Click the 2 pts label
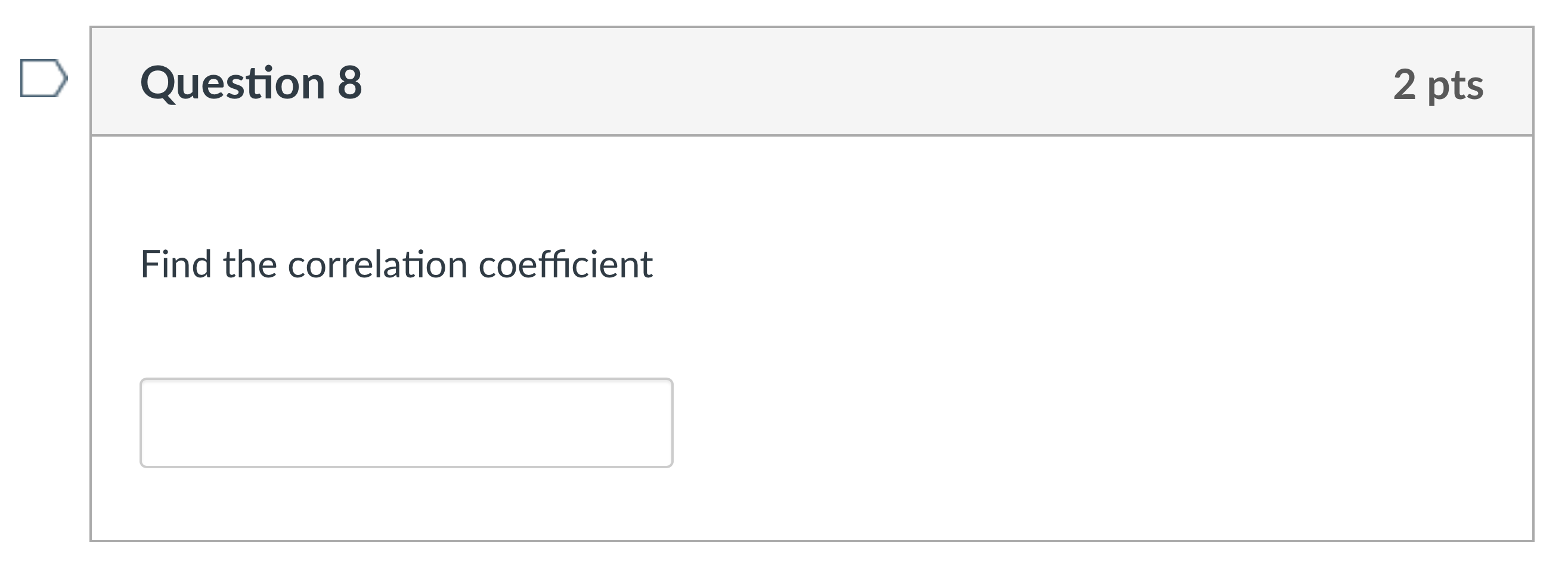This screenshot has height=575, width=1568. pyautogui.click(x=1439, y=85)
